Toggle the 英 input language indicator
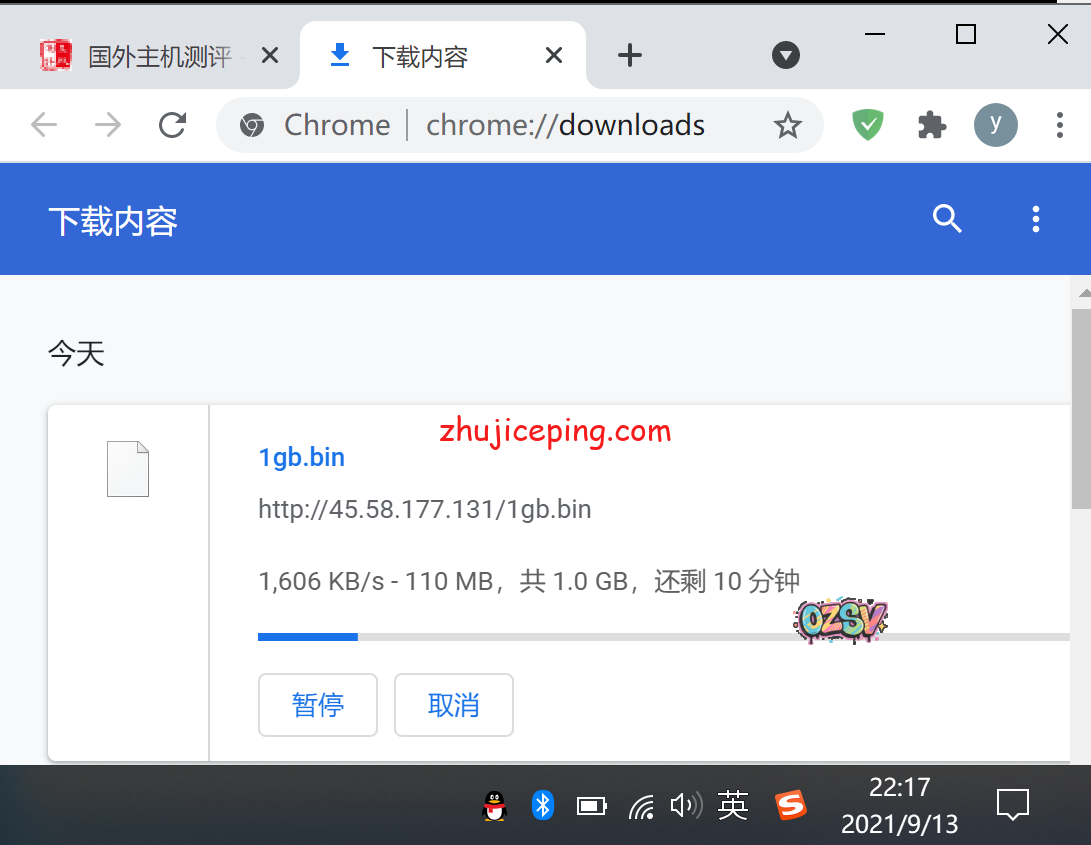The height and width of the screenshot is (845, 1091). pyautogui.click(x=733, y=805)
